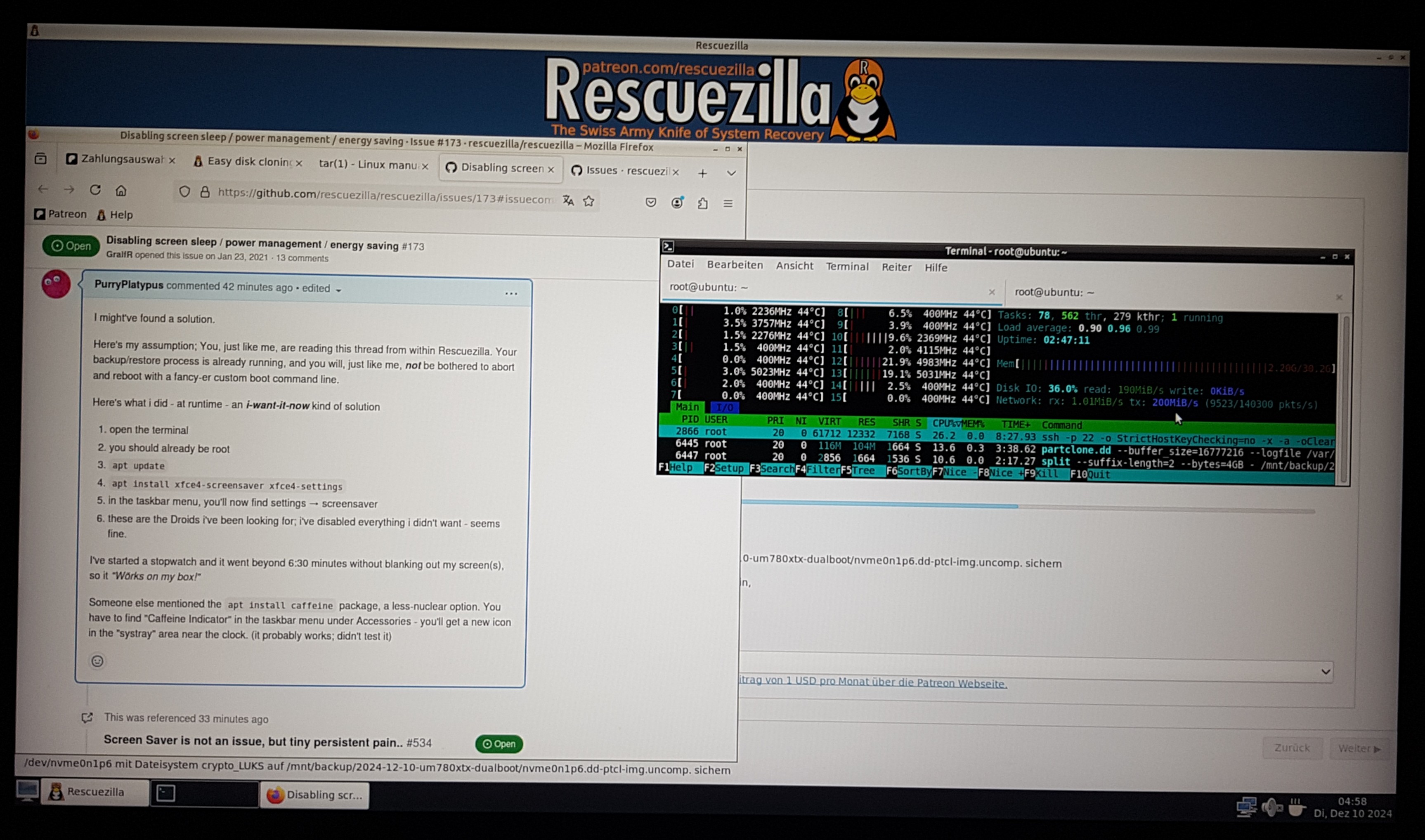Reload the GitHub issue page

[95, 190]
